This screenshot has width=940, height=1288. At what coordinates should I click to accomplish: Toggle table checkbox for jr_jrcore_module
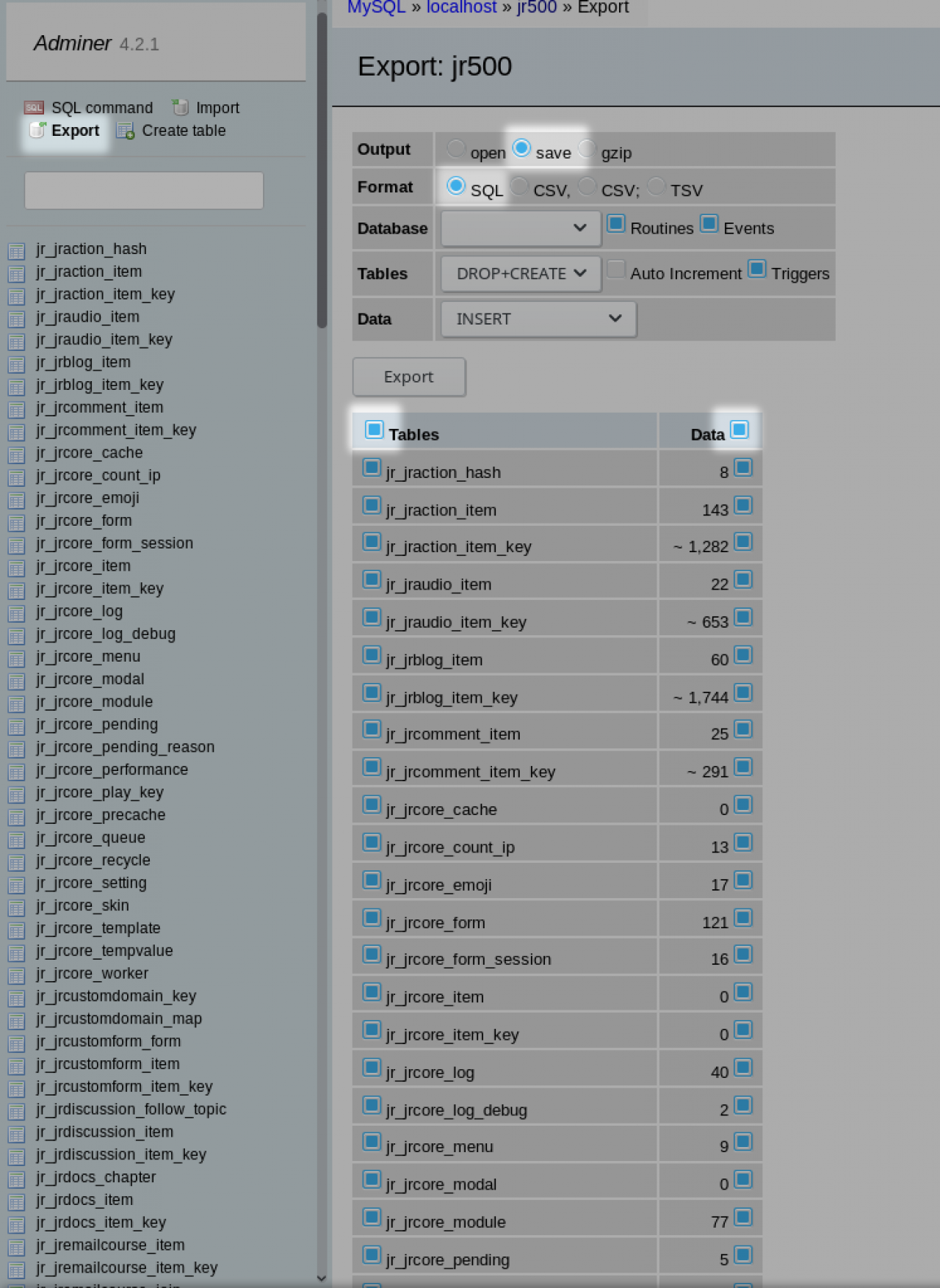click(372, 1218)
